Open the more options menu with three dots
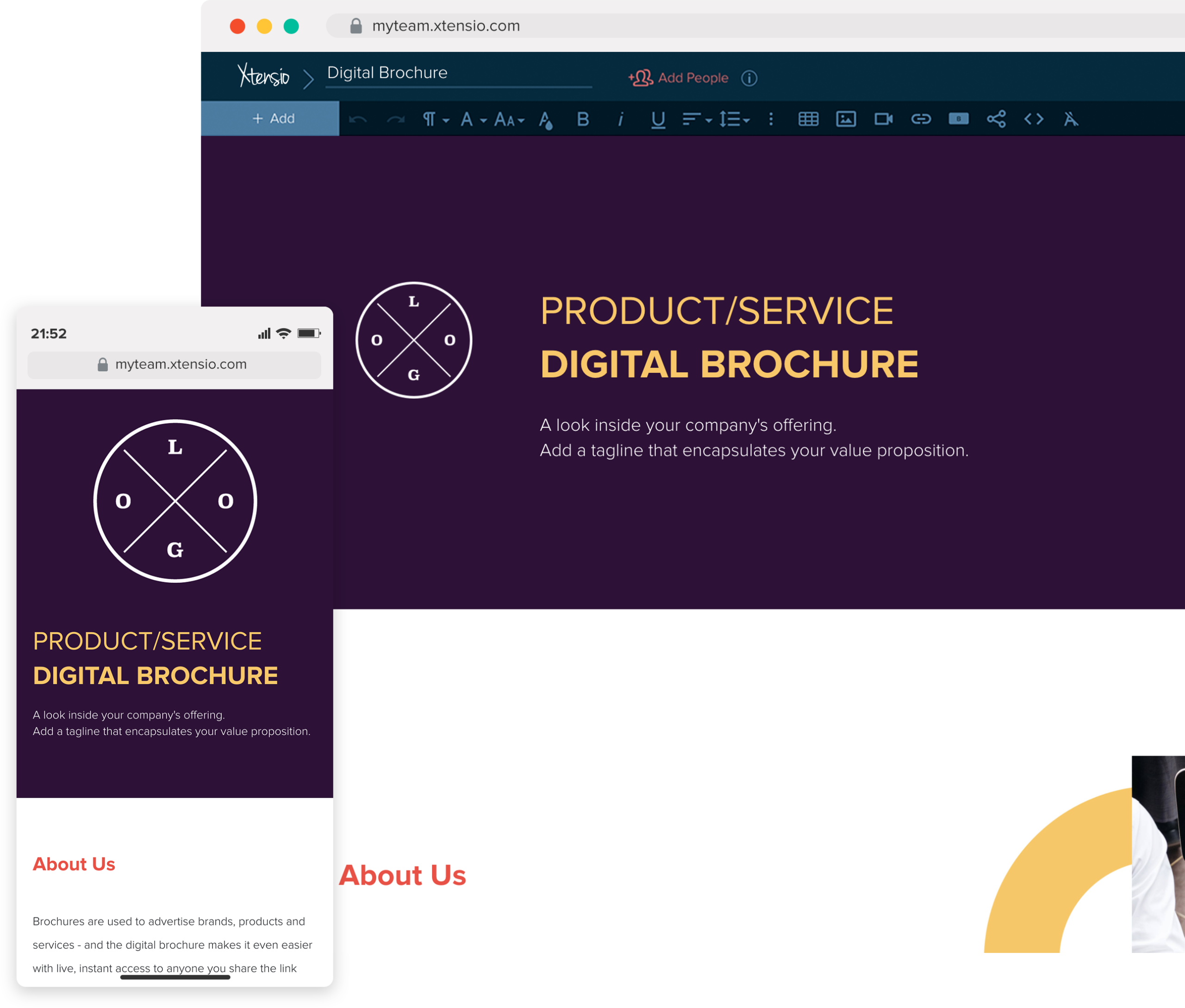 click(x=771, y=119)
